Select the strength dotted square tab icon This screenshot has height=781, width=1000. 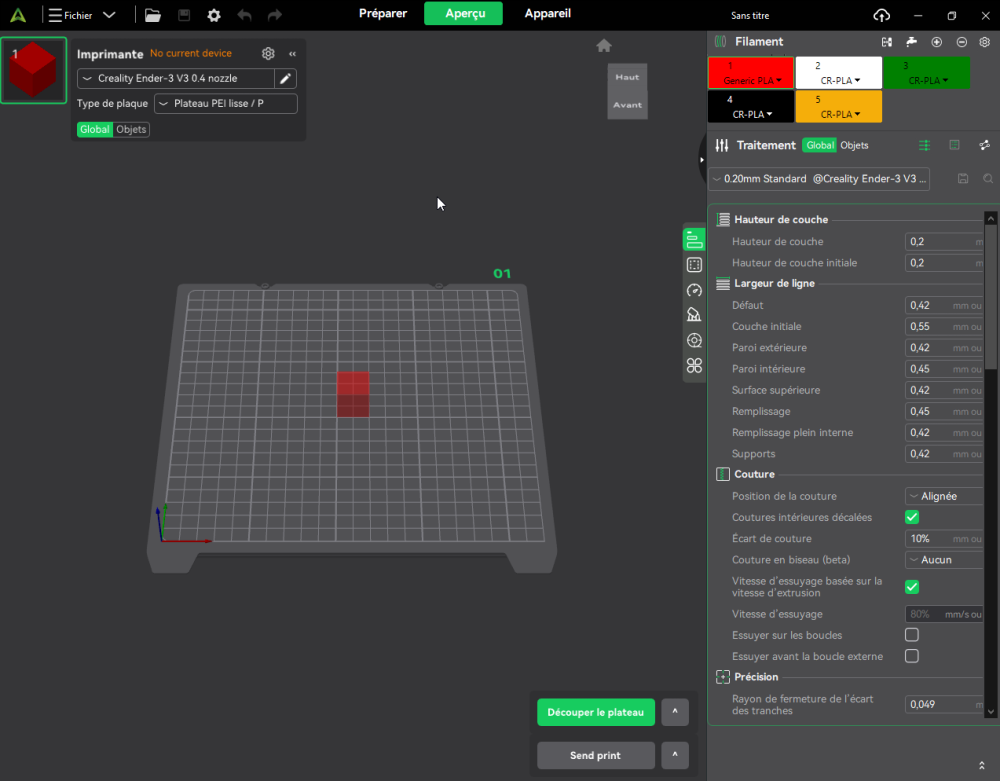[x=694, y=265]
